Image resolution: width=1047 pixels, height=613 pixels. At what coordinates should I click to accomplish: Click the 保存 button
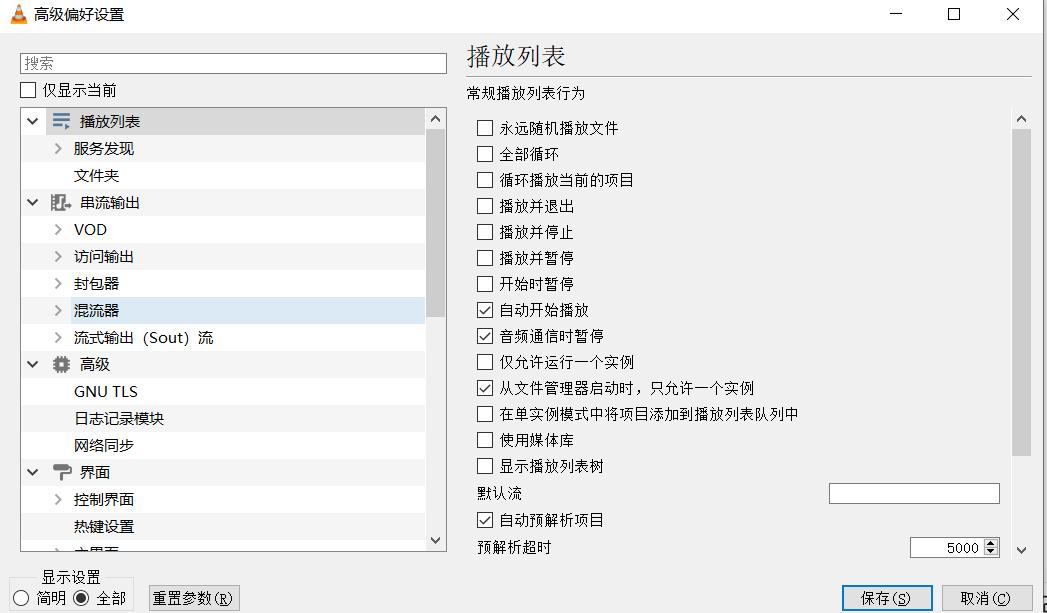pyautogui.click(x=886, y=598)
